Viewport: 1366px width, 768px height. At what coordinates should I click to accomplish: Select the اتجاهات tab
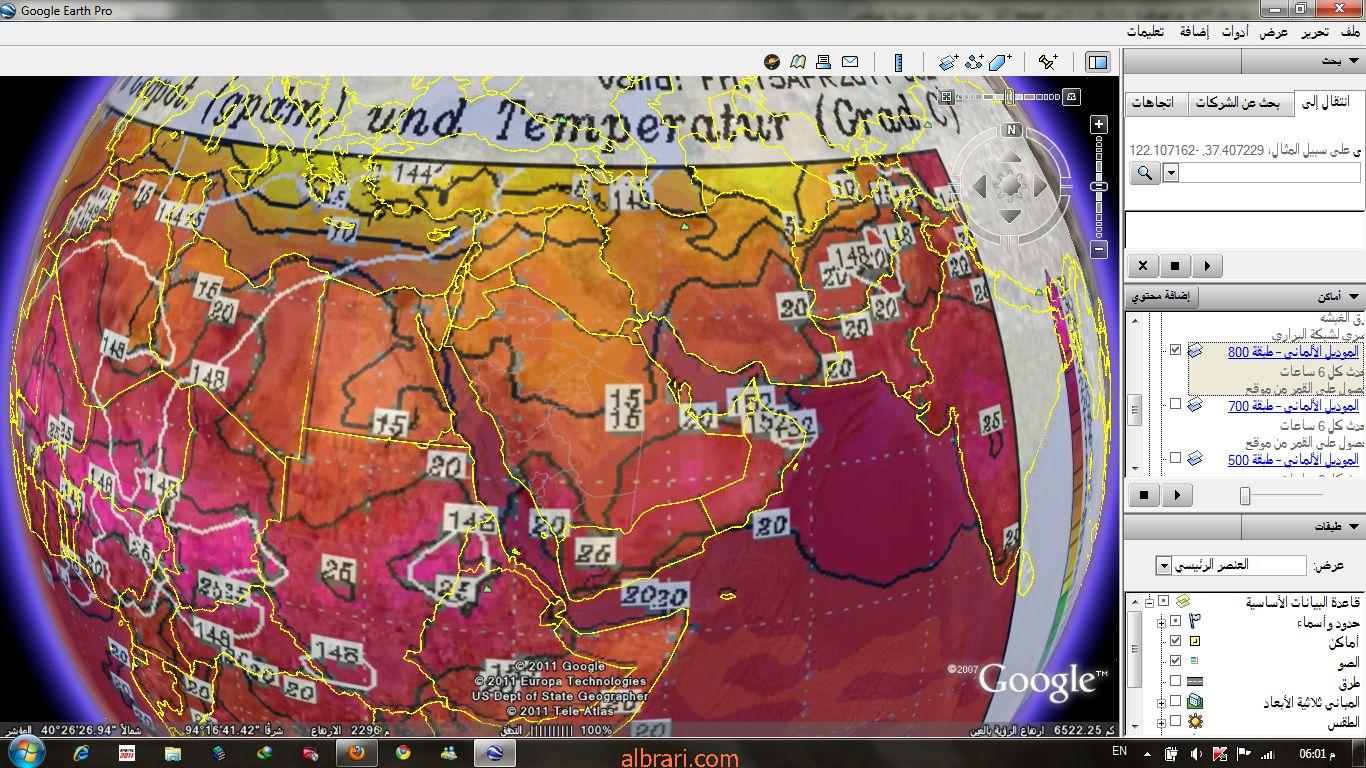tap(1157, 103)
